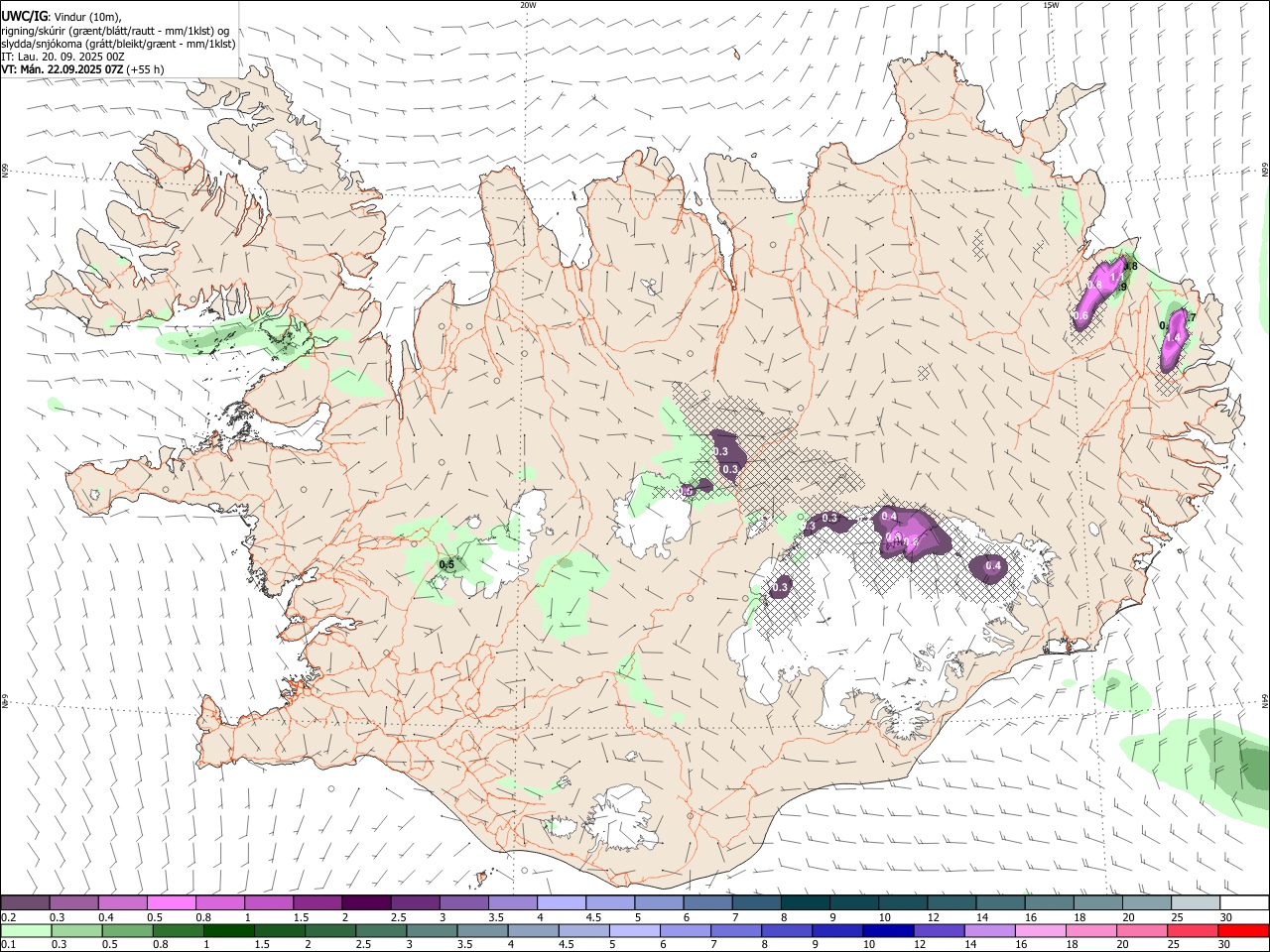This screenshot has width=1270, height=952.
Task: Pick the grey-green 3–3.5 lower legend swatch
Action: pos(433,930)
